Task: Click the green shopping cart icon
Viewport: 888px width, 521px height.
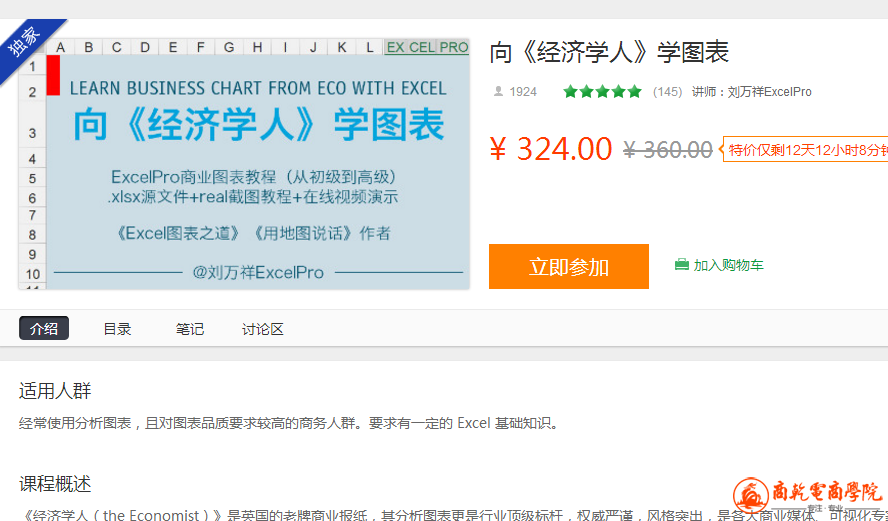Action: tap(682, 264)
